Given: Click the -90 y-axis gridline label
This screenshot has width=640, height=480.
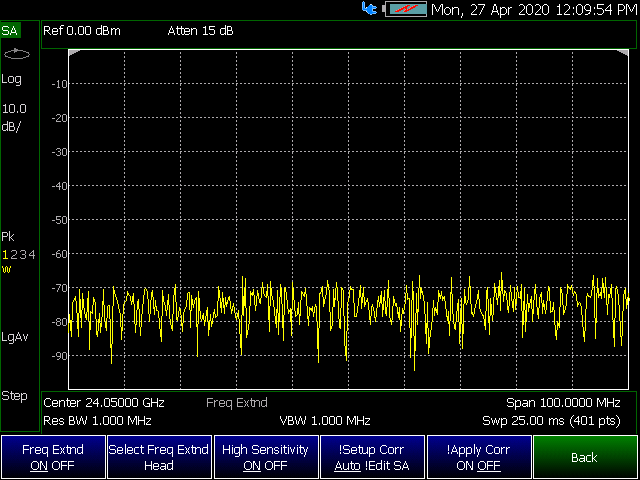Looking at the screenshot, I should coord(59,356).
